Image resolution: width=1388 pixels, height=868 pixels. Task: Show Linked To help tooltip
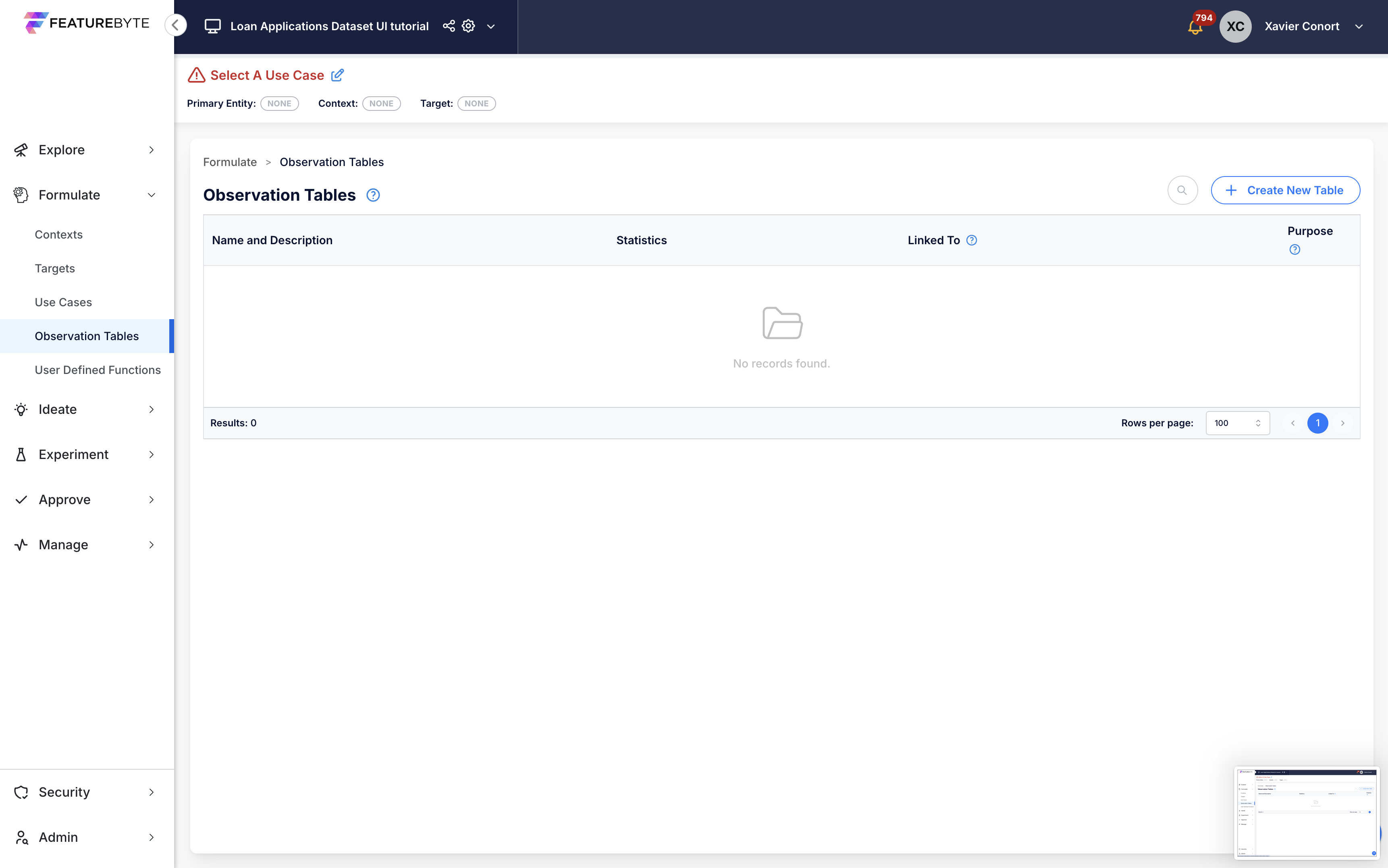[x=971, y=240]
